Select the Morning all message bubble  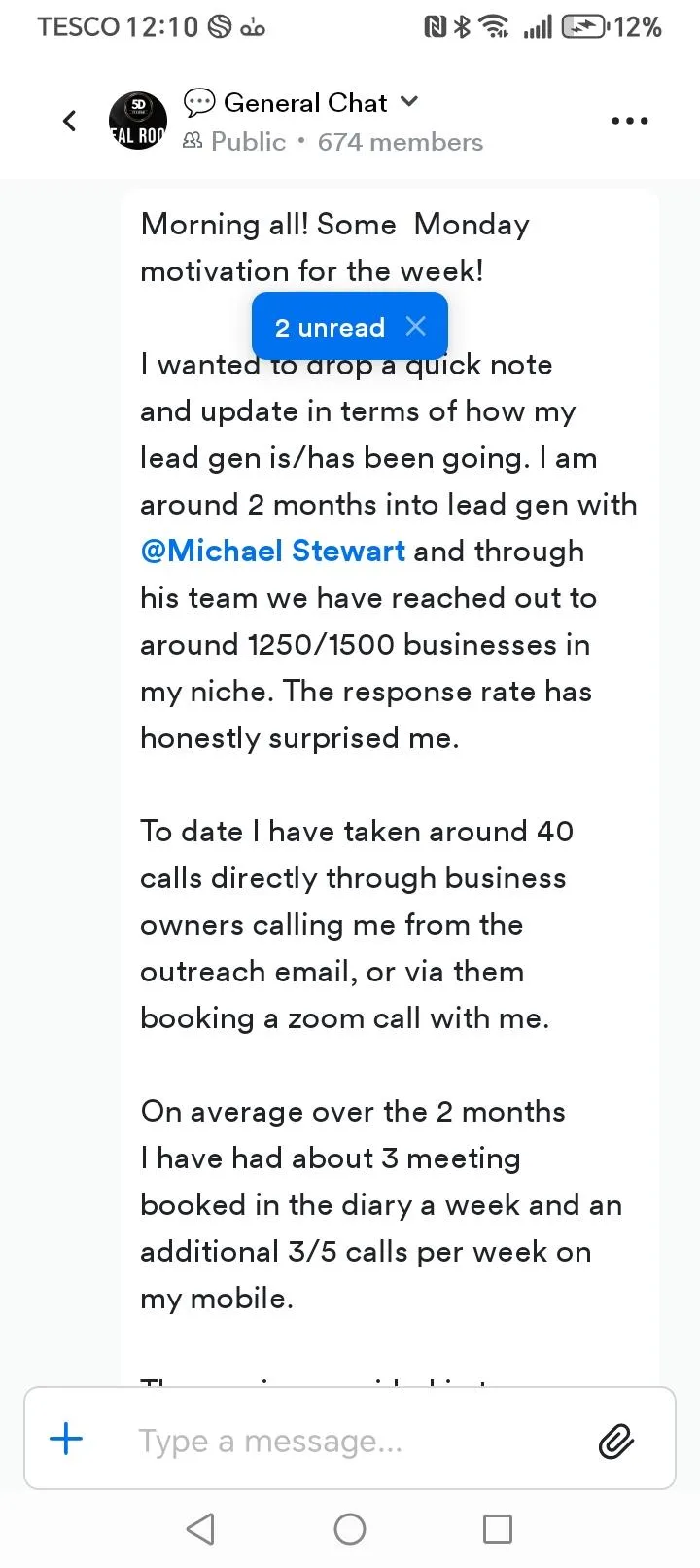pyautogui.click(x=390, y=788)
